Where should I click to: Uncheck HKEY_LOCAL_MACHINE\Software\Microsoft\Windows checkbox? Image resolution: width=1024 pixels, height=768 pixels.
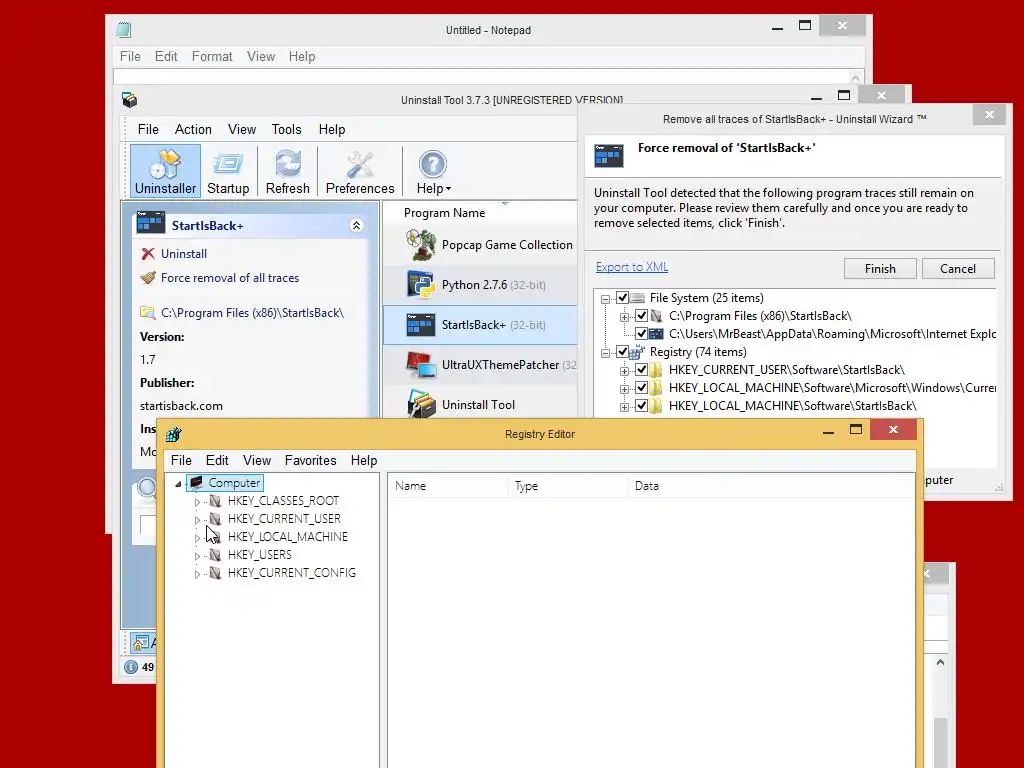pos(641,388)
